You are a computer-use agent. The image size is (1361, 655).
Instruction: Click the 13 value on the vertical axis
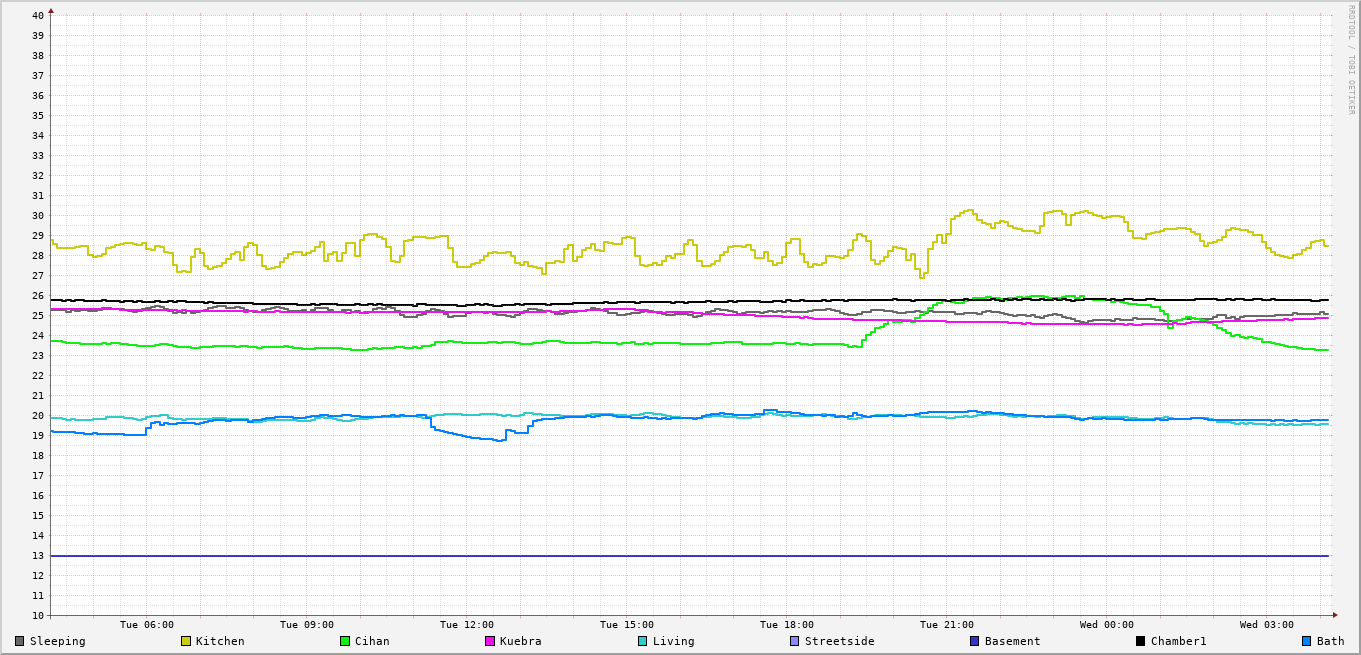click(37, 556)
